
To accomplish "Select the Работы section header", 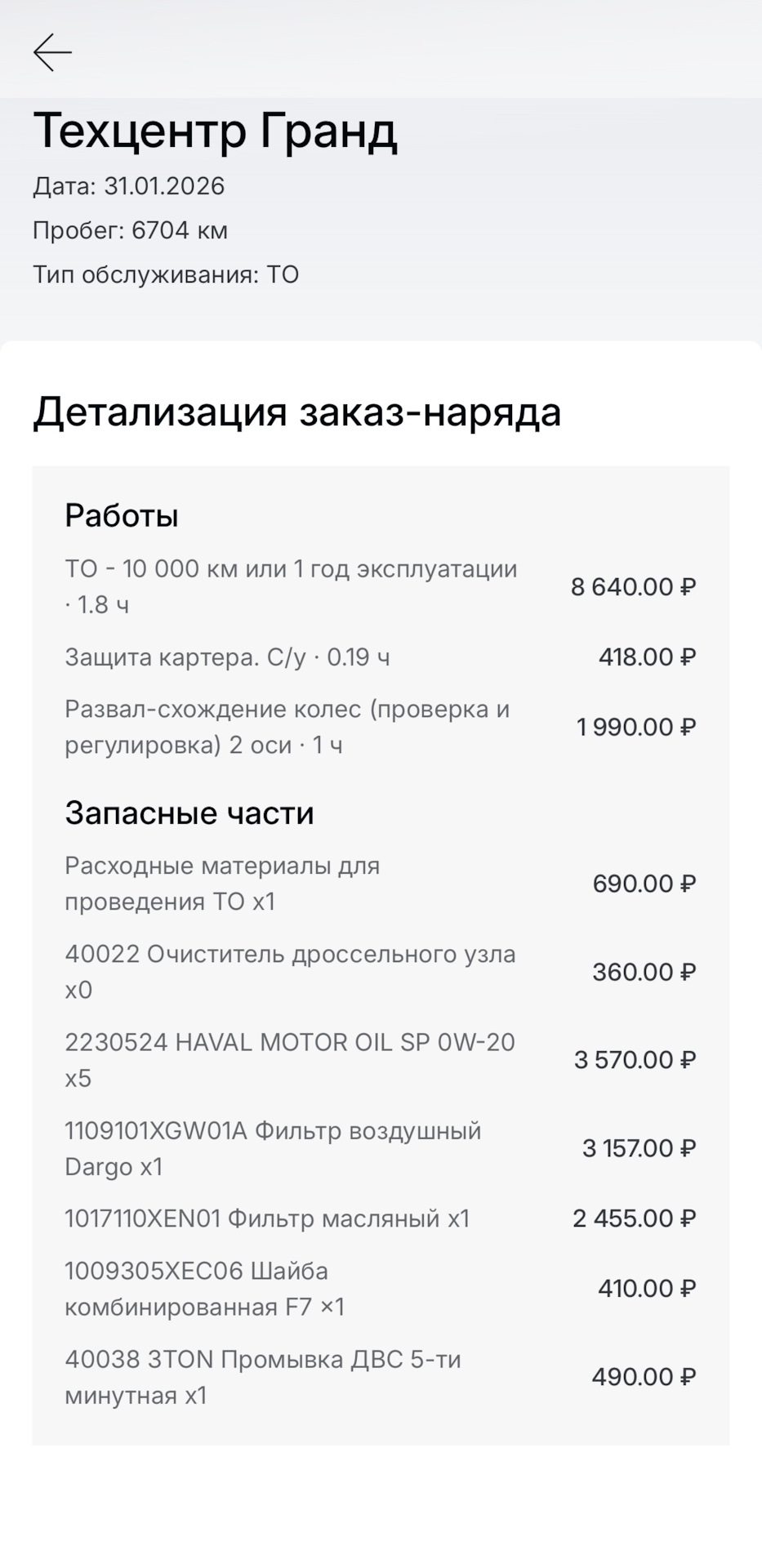I will coord(122,515).
